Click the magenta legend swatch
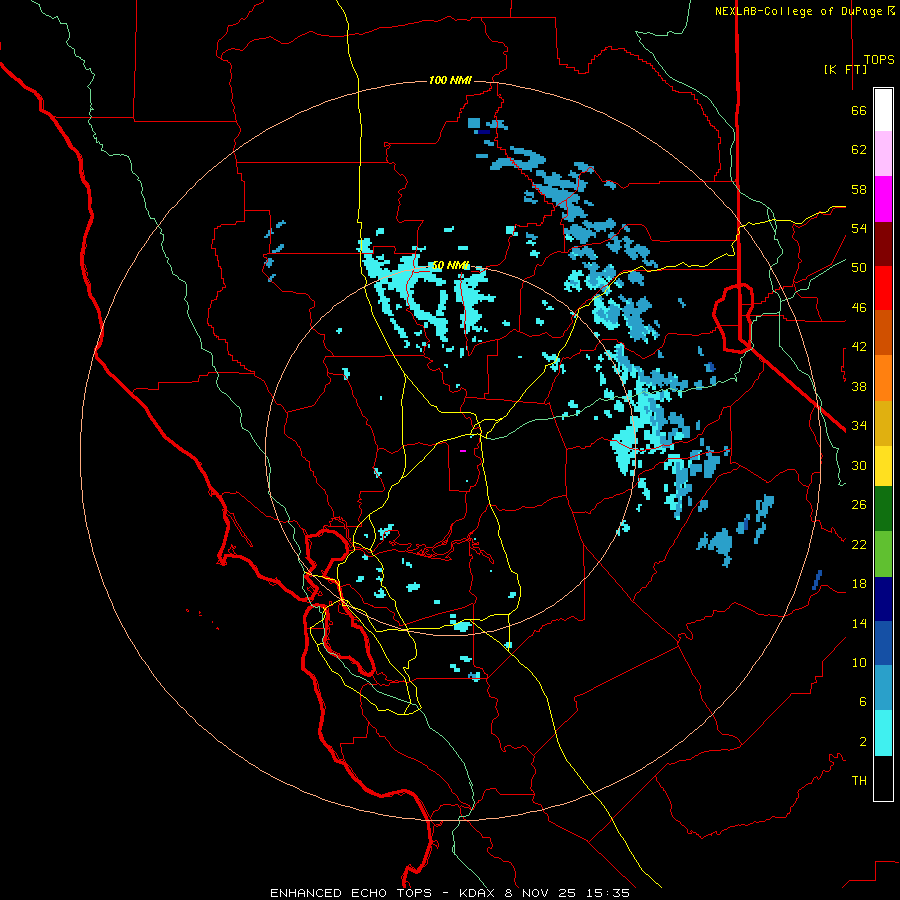This screenshot has height=900, width=900. (883, 199)
